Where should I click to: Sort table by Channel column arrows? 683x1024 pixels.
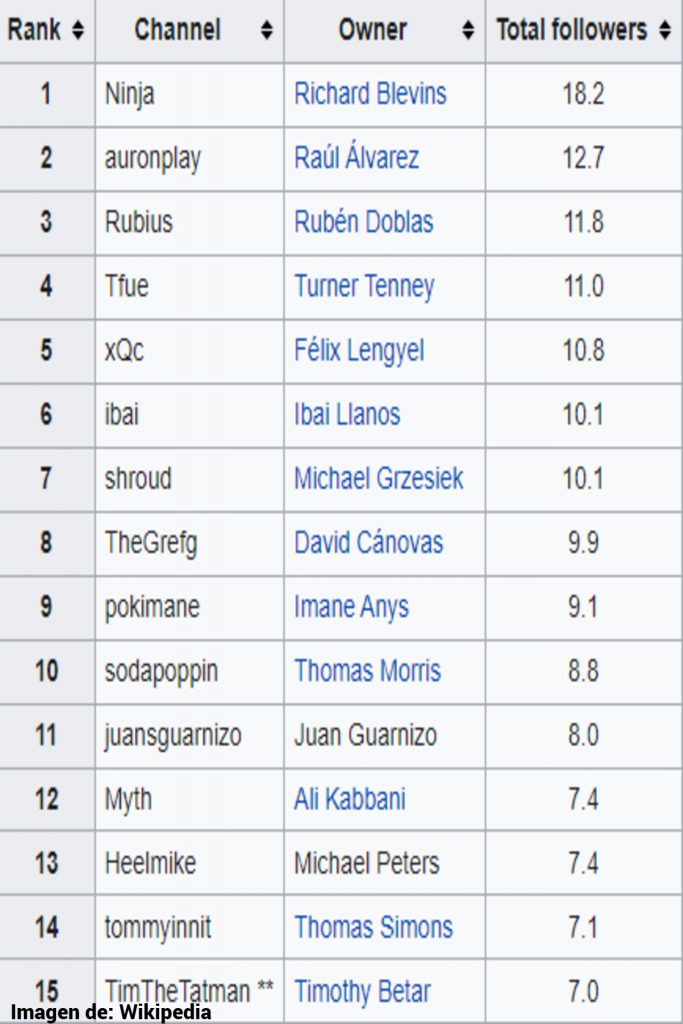(x=266, y=31)
